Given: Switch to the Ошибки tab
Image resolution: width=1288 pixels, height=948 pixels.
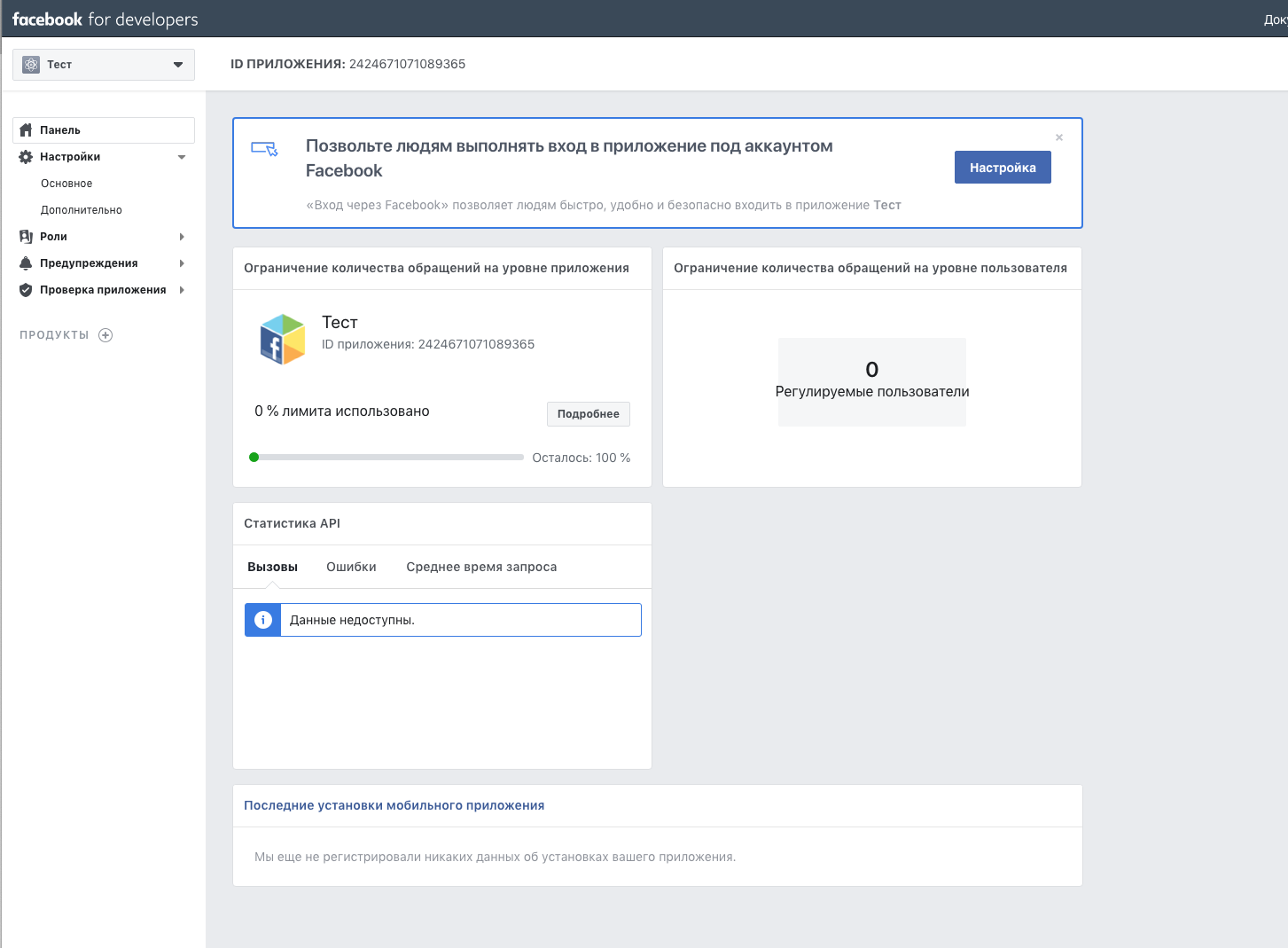Looking at the screenshot, I should (351, 567).
